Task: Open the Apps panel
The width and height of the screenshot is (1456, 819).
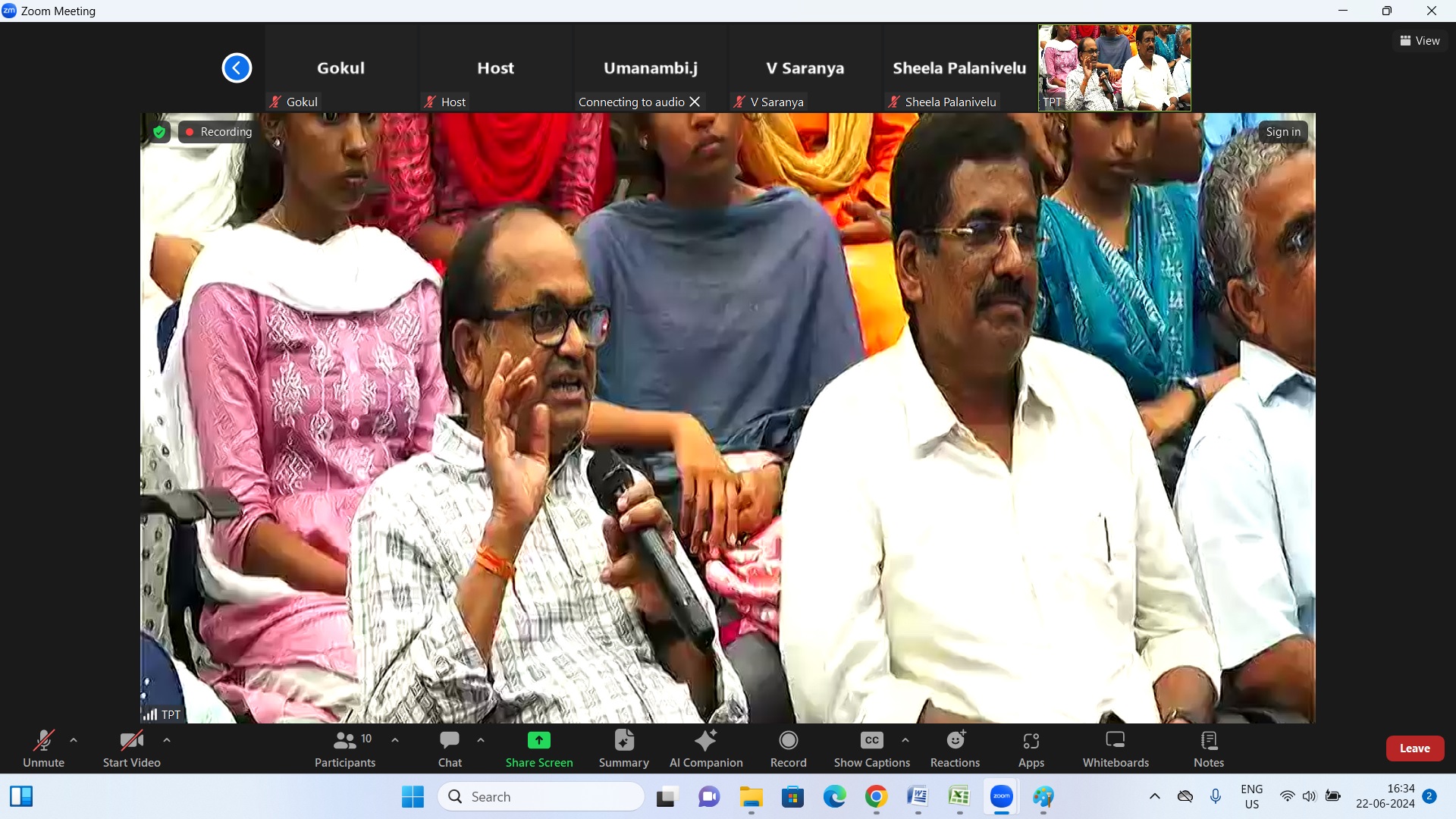Action: coord(1031,748)
